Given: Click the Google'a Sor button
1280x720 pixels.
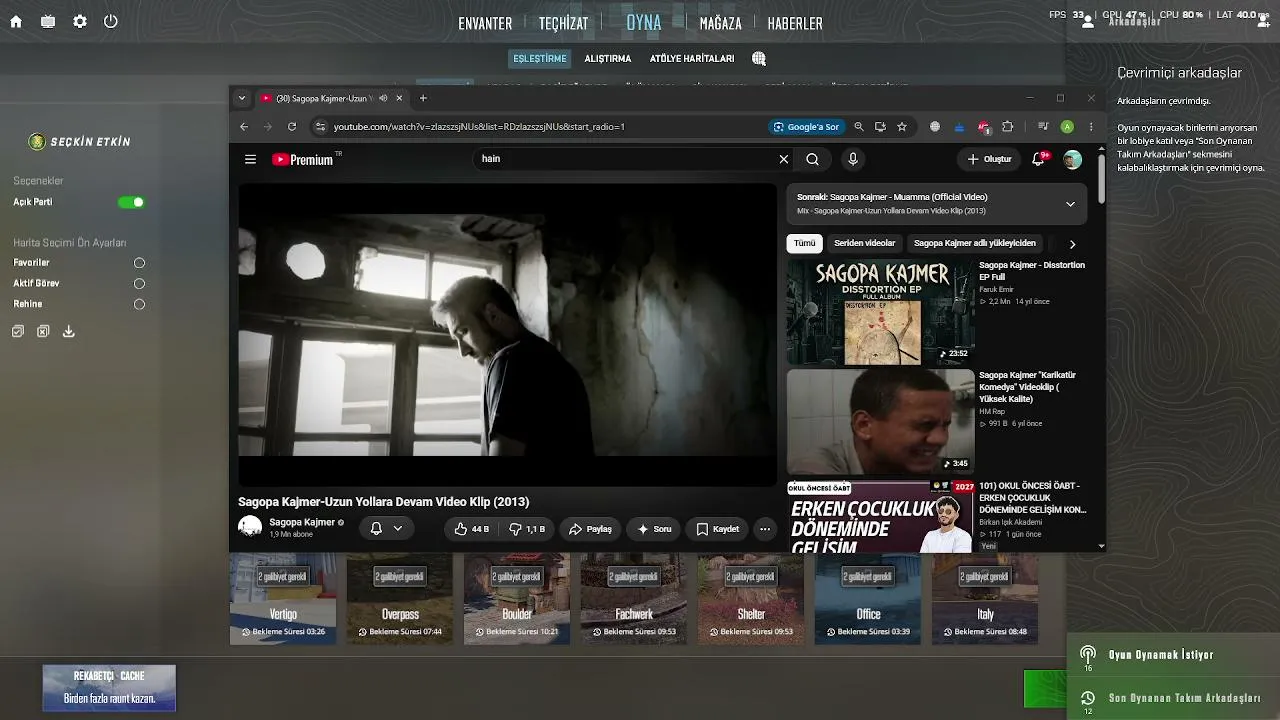Looking at the screenshot, I should pos(806,127).
